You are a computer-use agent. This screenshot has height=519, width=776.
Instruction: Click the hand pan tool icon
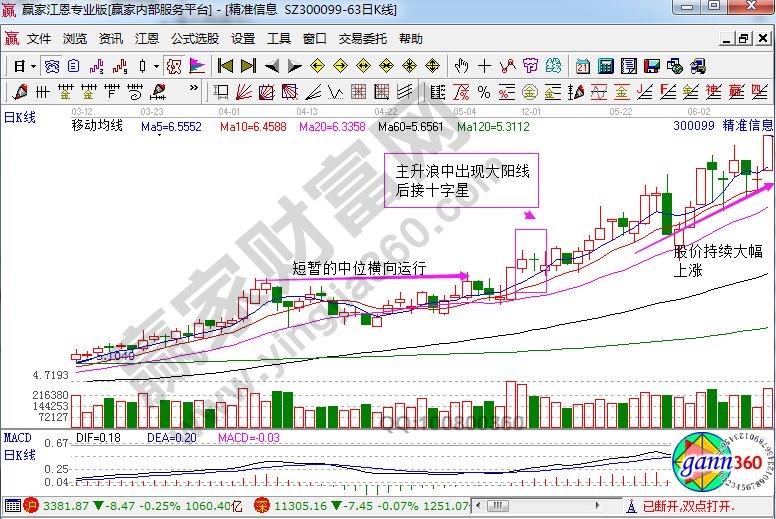[x=461, y=66]
